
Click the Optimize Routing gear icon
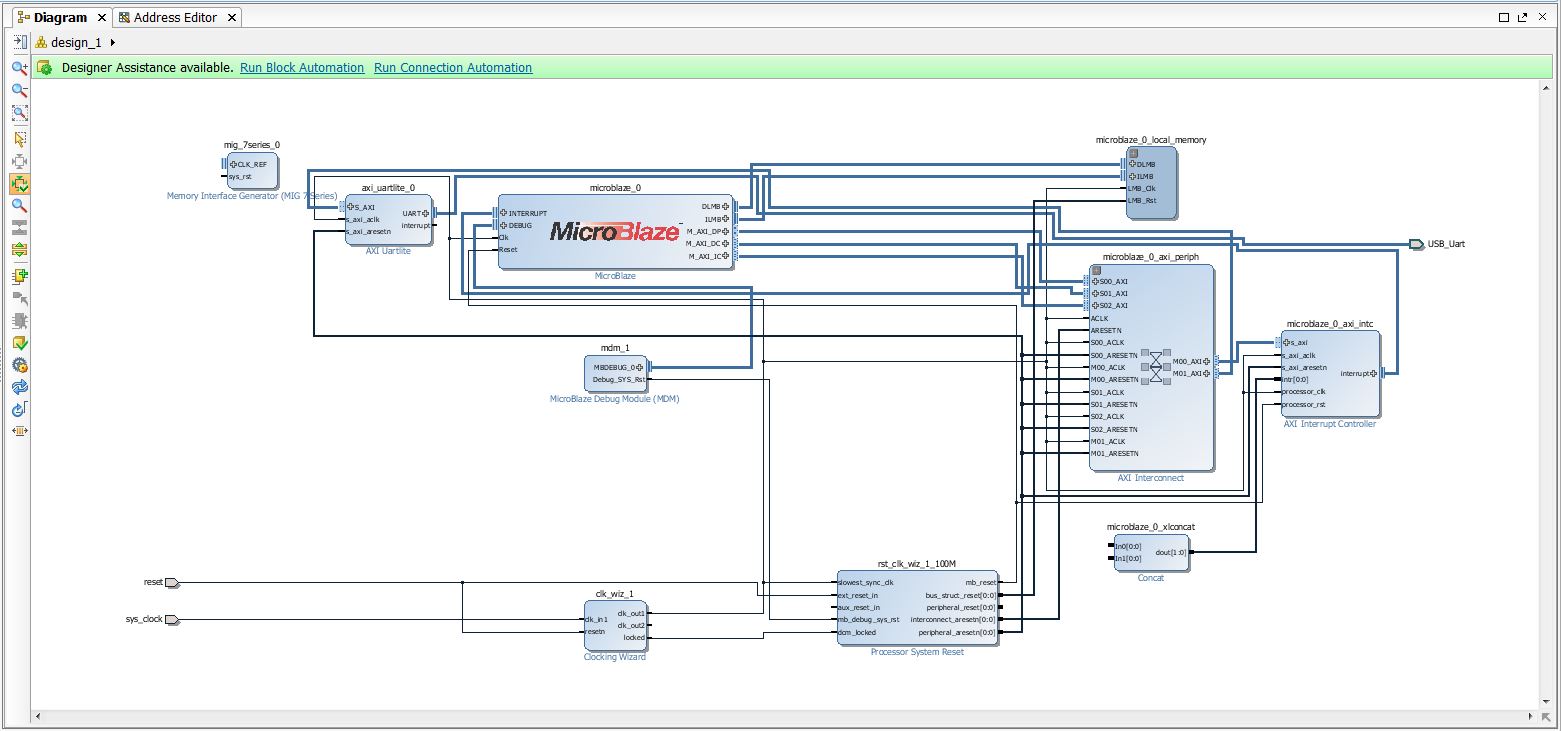(x=19, y=366)
